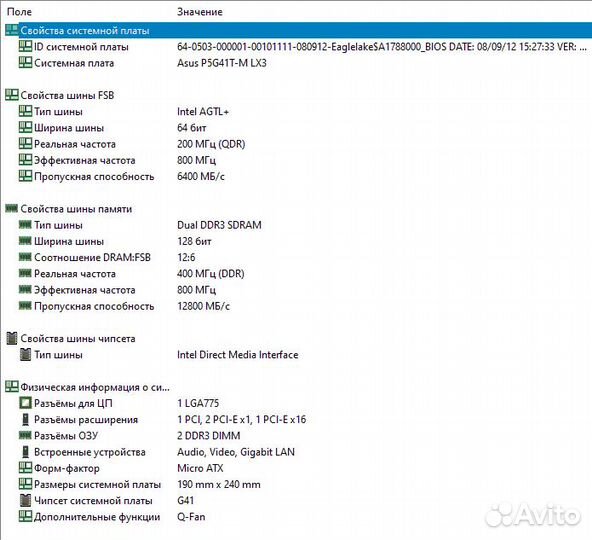Click the CPU socket icon beside Разъёмы для ЦП
Image resolution: width=592 pixels, height=540 pixels.
(25, 403)
